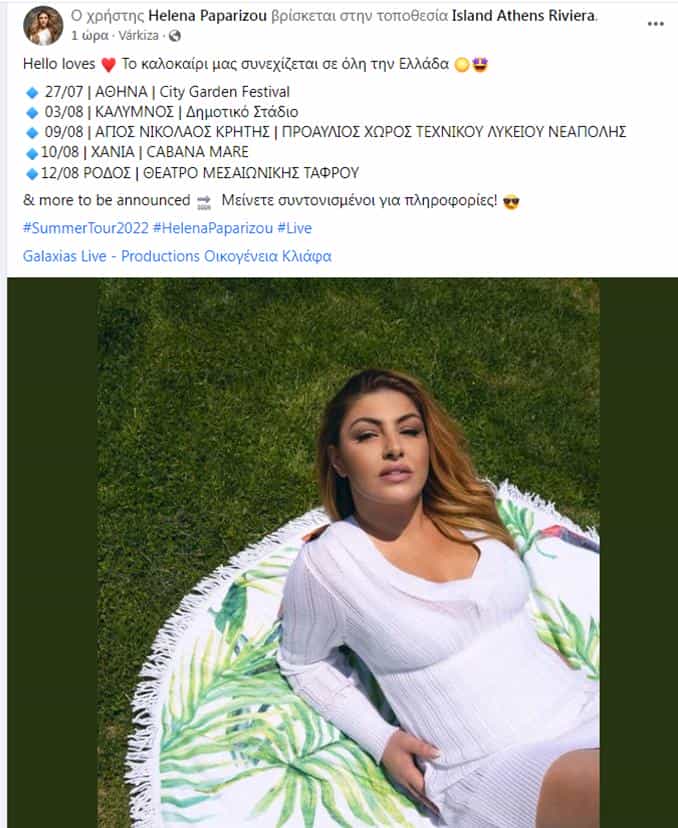Open the Helena Paparizou profile name link
This screenshot has width=678, height=828.
[x=208, y=16]
